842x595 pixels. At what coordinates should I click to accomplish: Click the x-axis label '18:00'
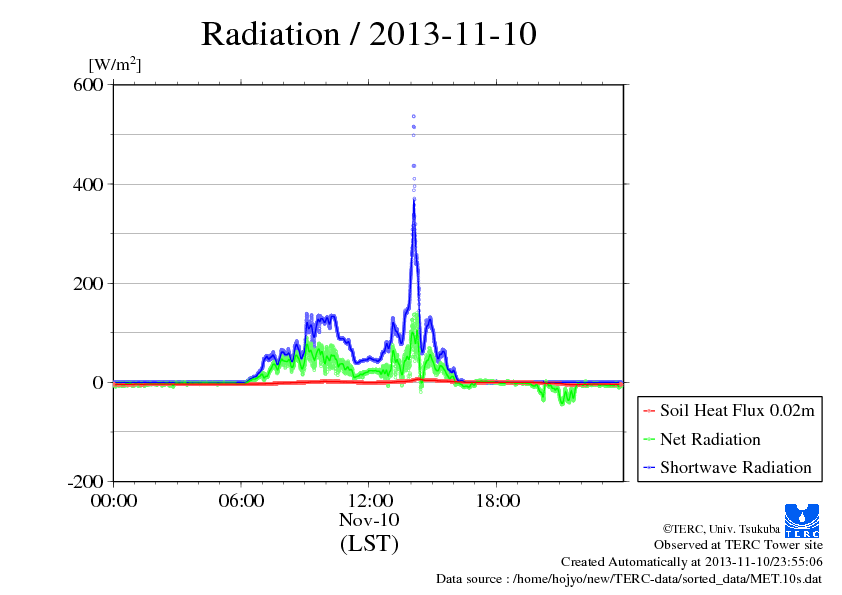497,501
